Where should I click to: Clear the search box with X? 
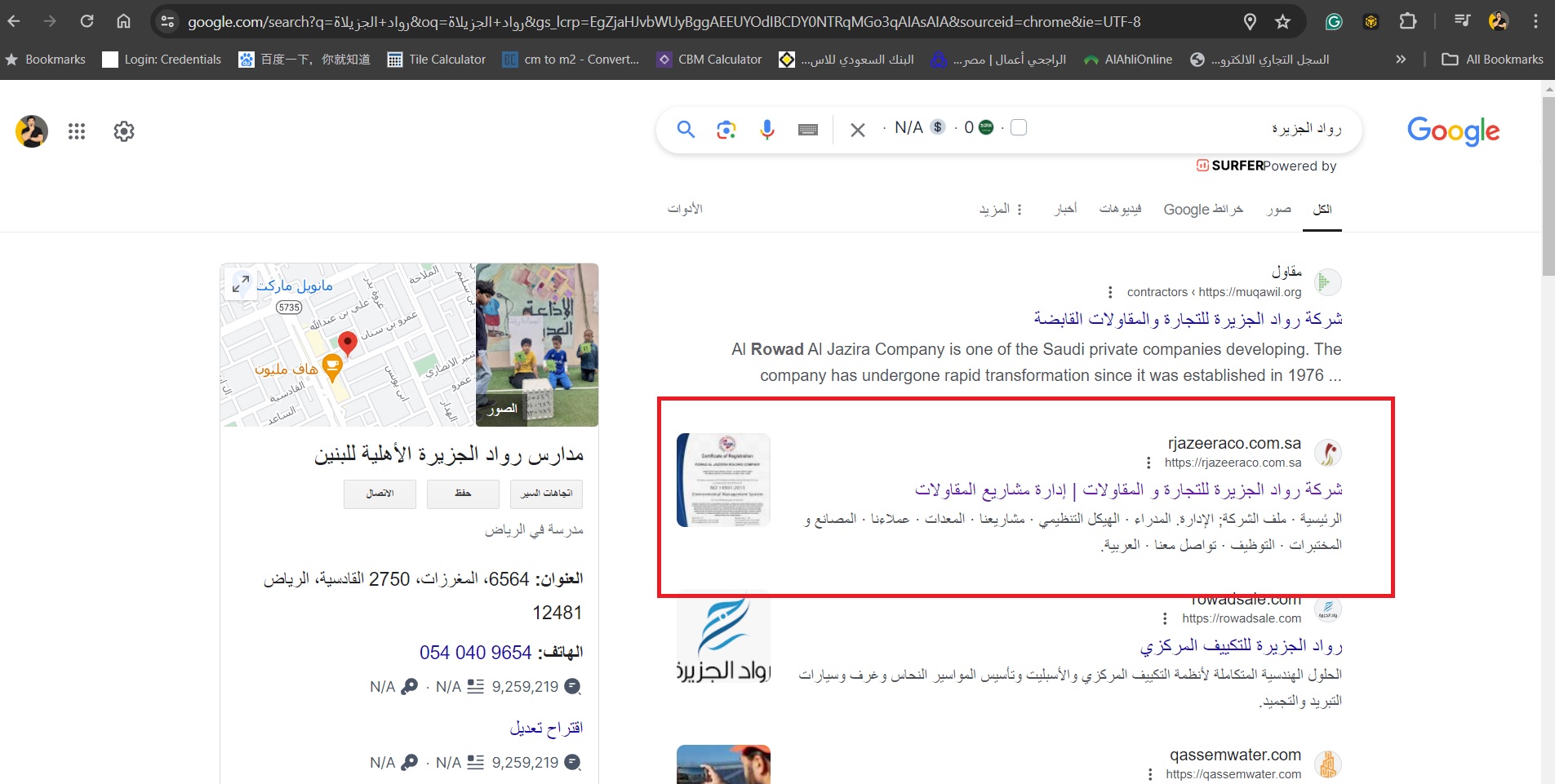coord(857,130)
